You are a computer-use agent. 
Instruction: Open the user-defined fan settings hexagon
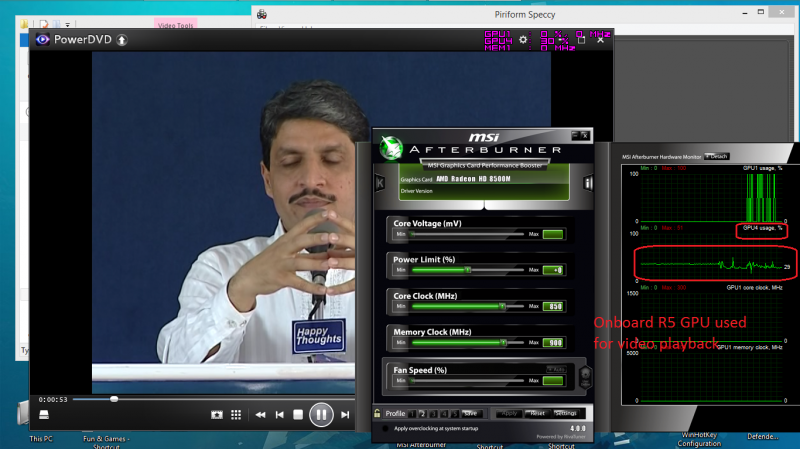(x=585, y=378)
